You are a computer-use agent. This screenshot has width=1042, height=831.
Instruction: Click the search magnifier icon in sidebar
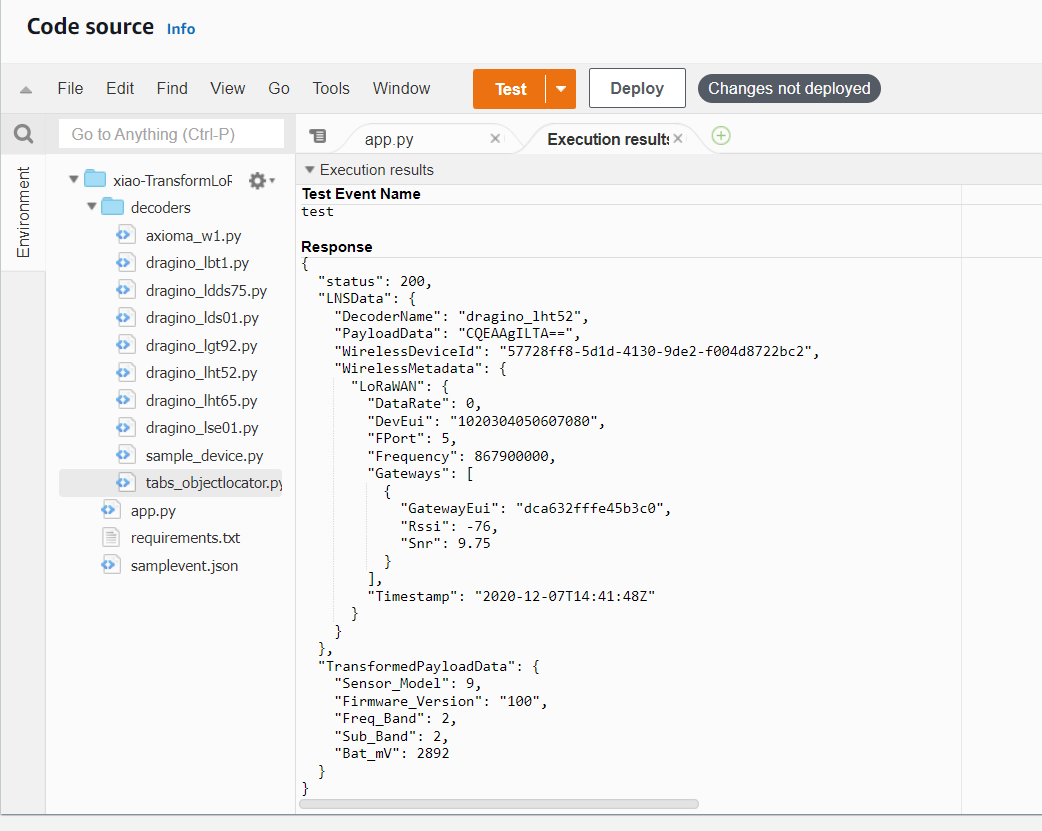pos(23,134)
